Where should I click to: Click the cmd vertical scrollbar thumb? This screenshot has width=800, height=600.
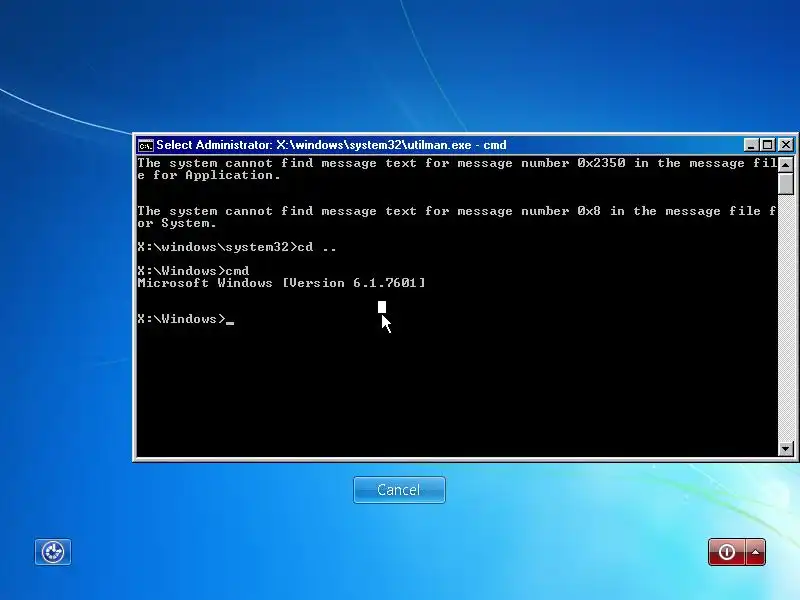[x=786, y=184]
